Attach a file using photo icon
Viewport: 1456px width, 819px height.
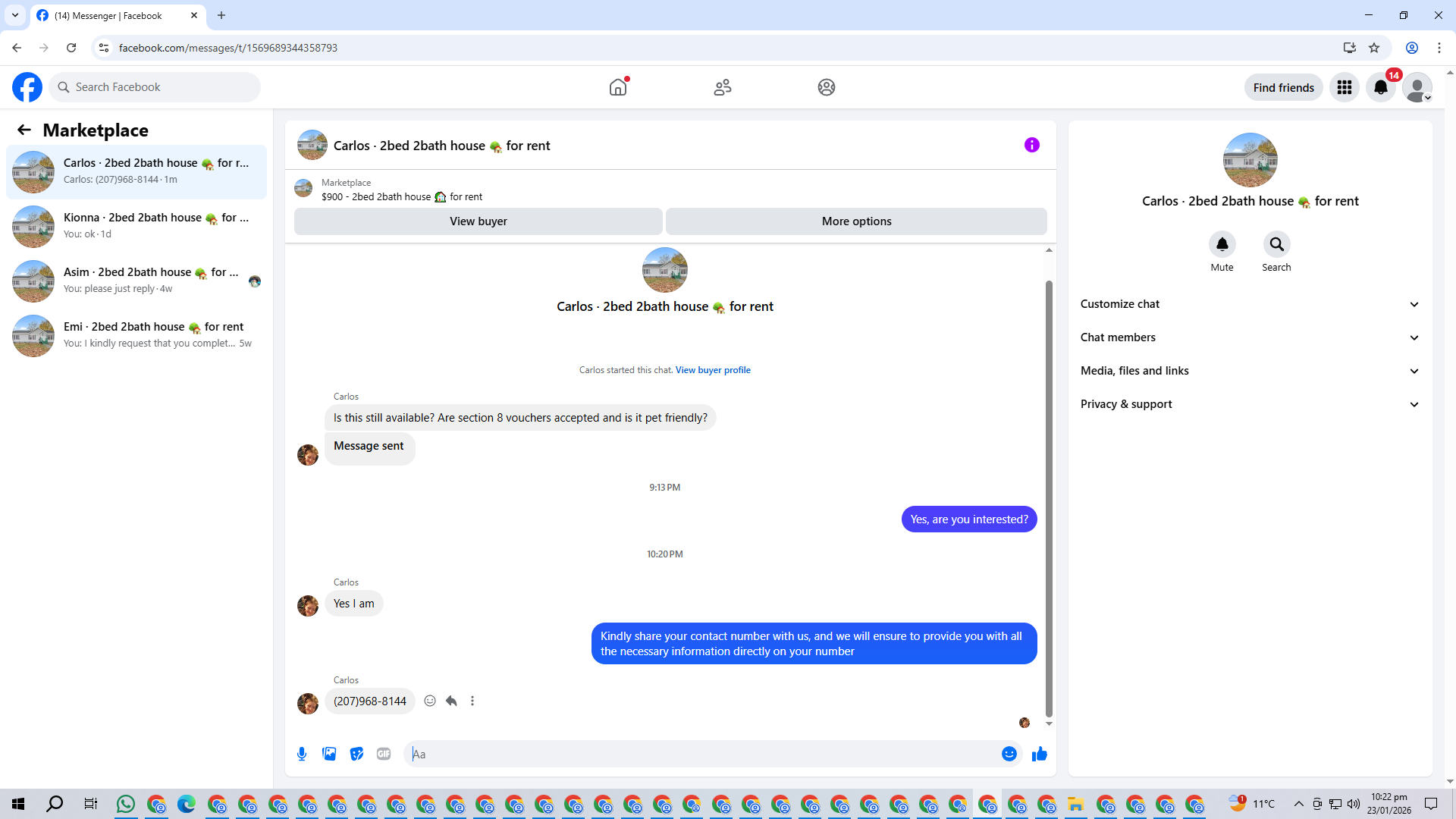(329, 754)
